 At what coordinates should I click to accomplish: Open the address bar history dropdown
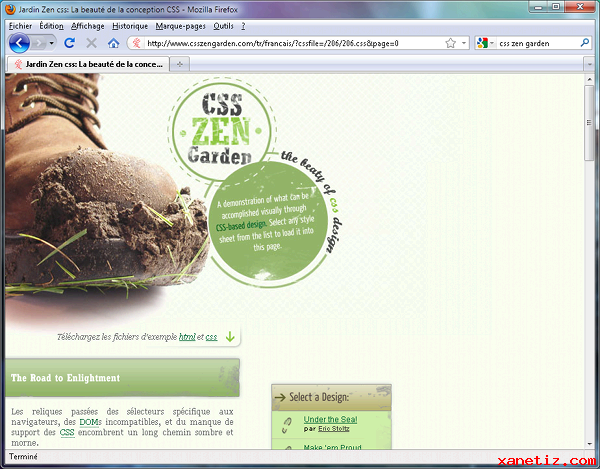(x=464, y=43)
